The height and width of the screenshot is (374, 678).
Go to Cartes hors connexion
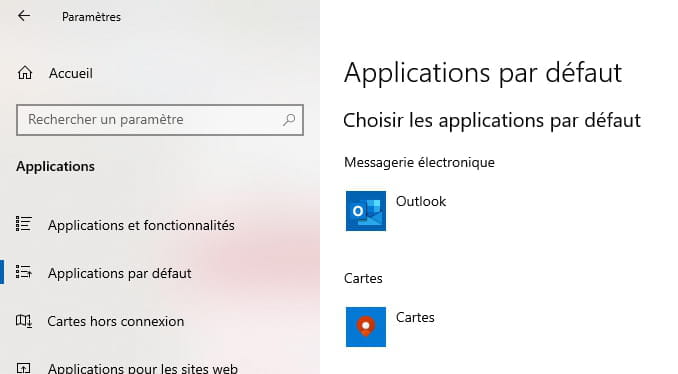(x=116, y=321)
